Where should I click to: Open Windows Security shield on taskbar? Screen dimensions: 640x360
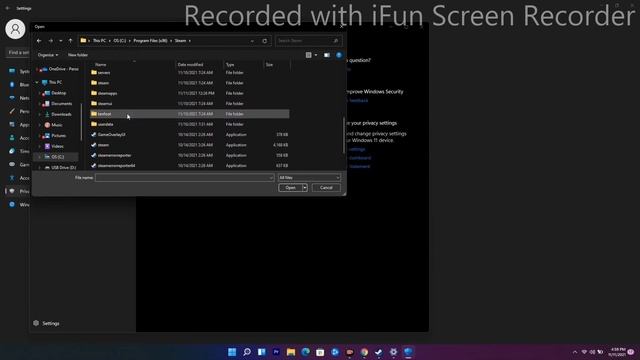(408, 352)
